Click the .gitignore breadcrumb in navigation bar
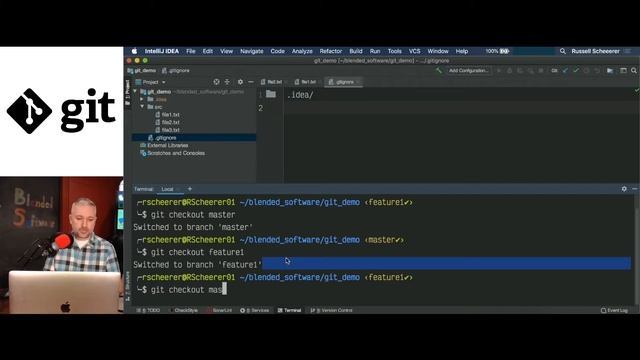Viewport: 640px width, 360px height. (x=176, y=71)
